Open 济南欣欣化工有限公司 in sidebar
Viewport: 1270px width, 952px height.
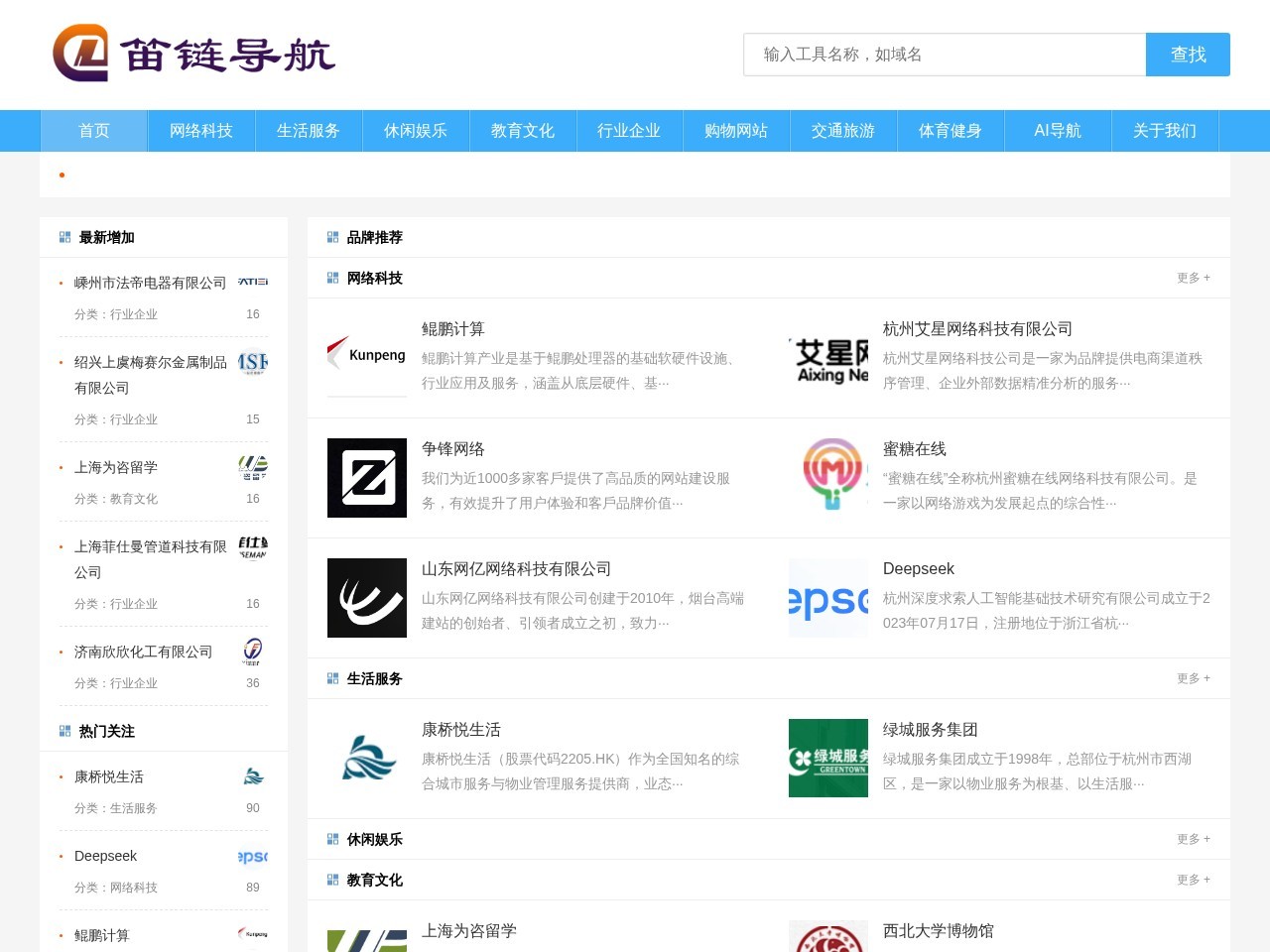click(x=144, y=652)
